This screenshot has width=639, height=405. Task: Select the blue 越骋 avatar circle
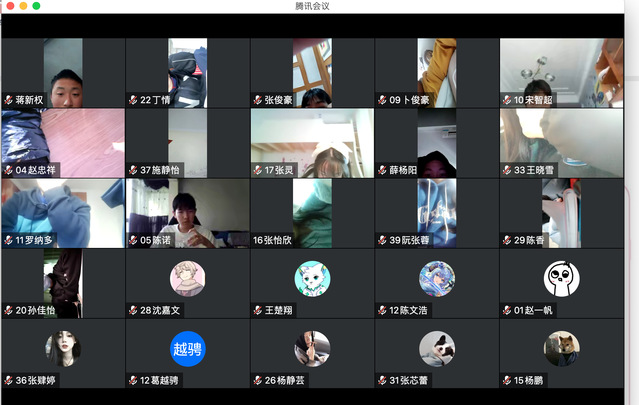click(187, 348)
